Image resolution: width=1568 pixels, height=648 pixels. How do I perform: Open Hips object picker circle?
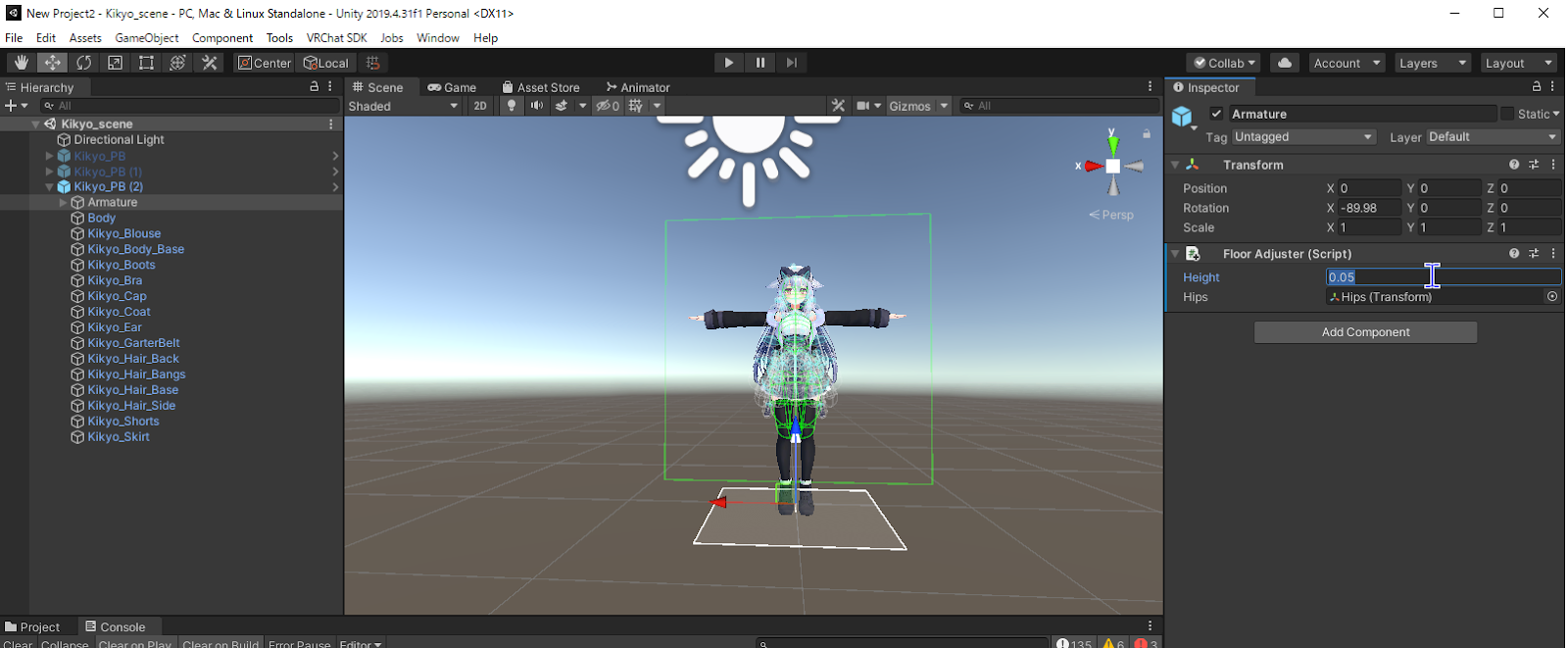pyautogui.click(x=1552, y=297)
